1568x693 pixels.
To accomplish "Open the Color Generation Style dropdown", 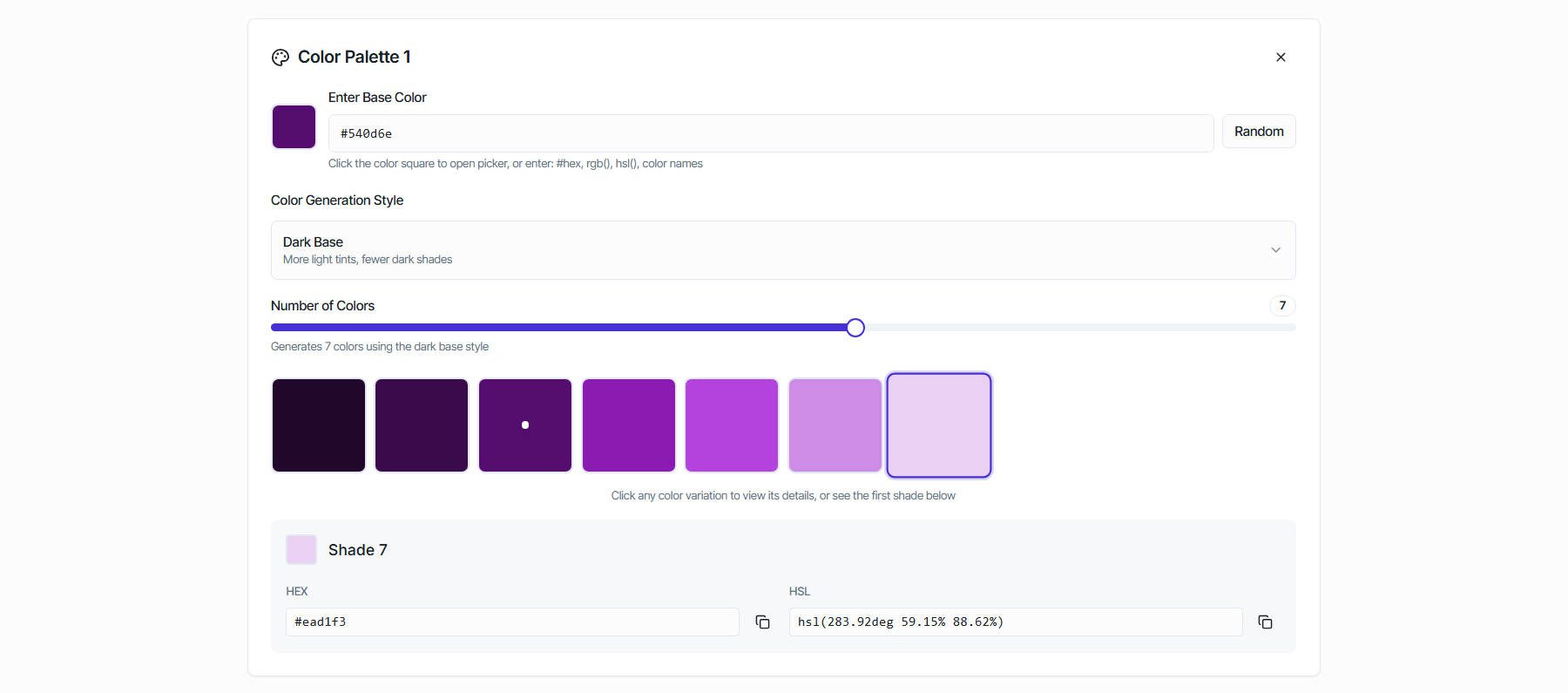I will (783, 250).
